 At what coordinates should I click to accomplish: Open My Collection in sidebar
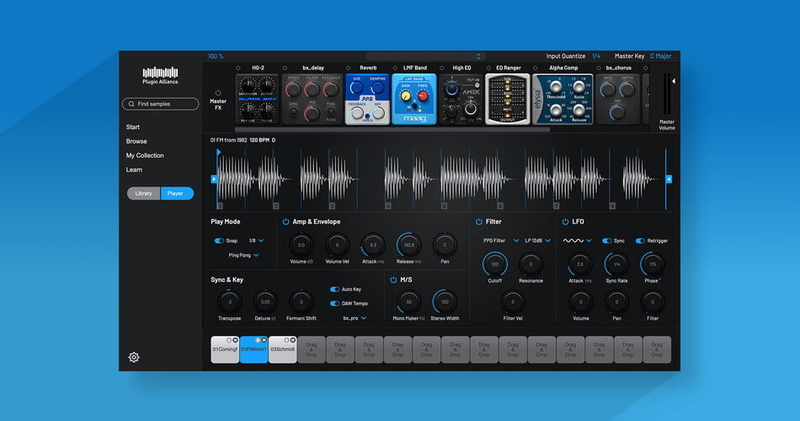145,156
